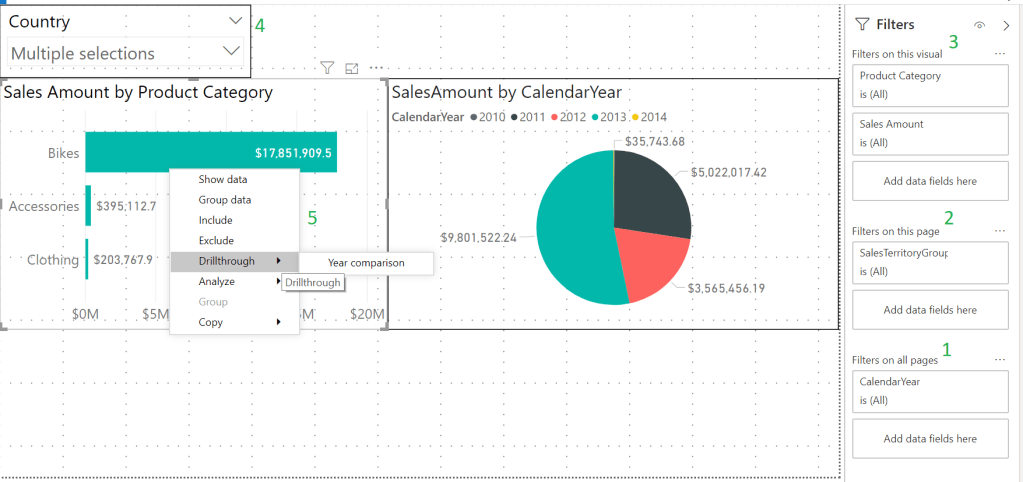Open the CalendarYear filter card

coord(930,390)
